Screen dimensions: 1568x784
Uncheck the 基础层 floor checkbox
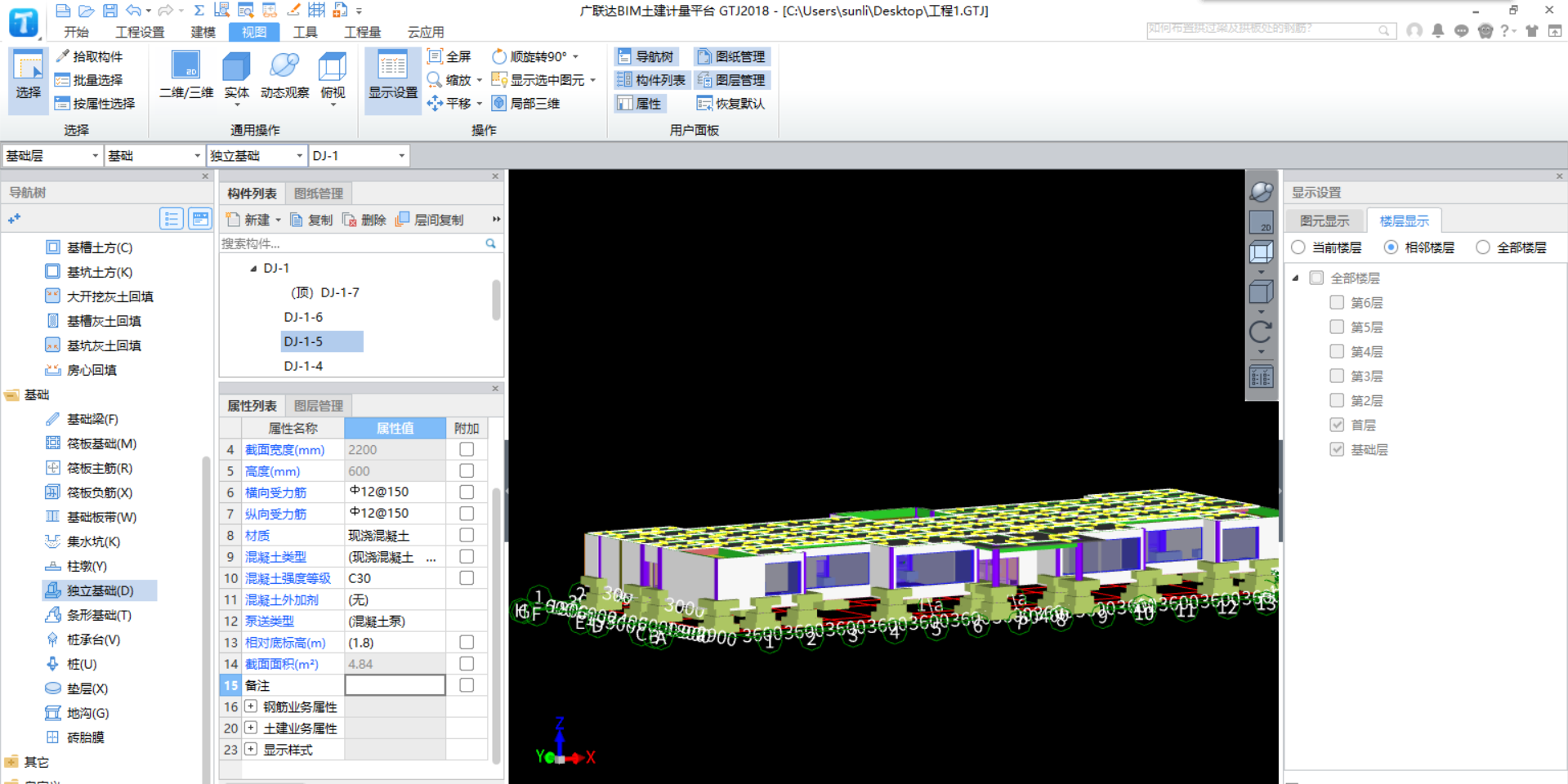pos(1337,449)
